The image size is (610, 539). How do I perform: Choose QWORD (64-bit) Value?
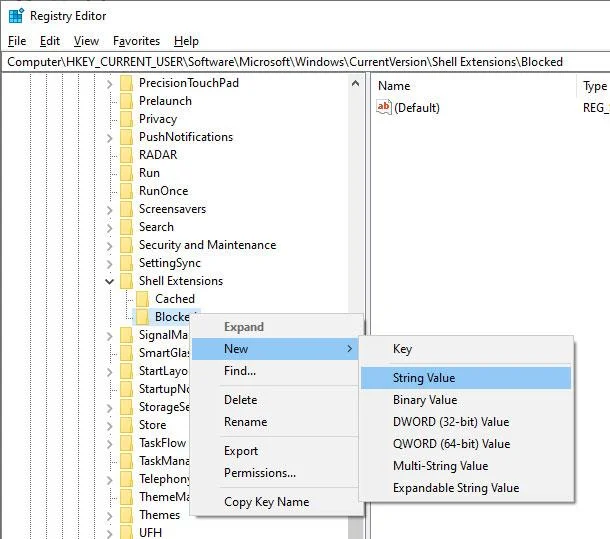[x=466, y=444]
